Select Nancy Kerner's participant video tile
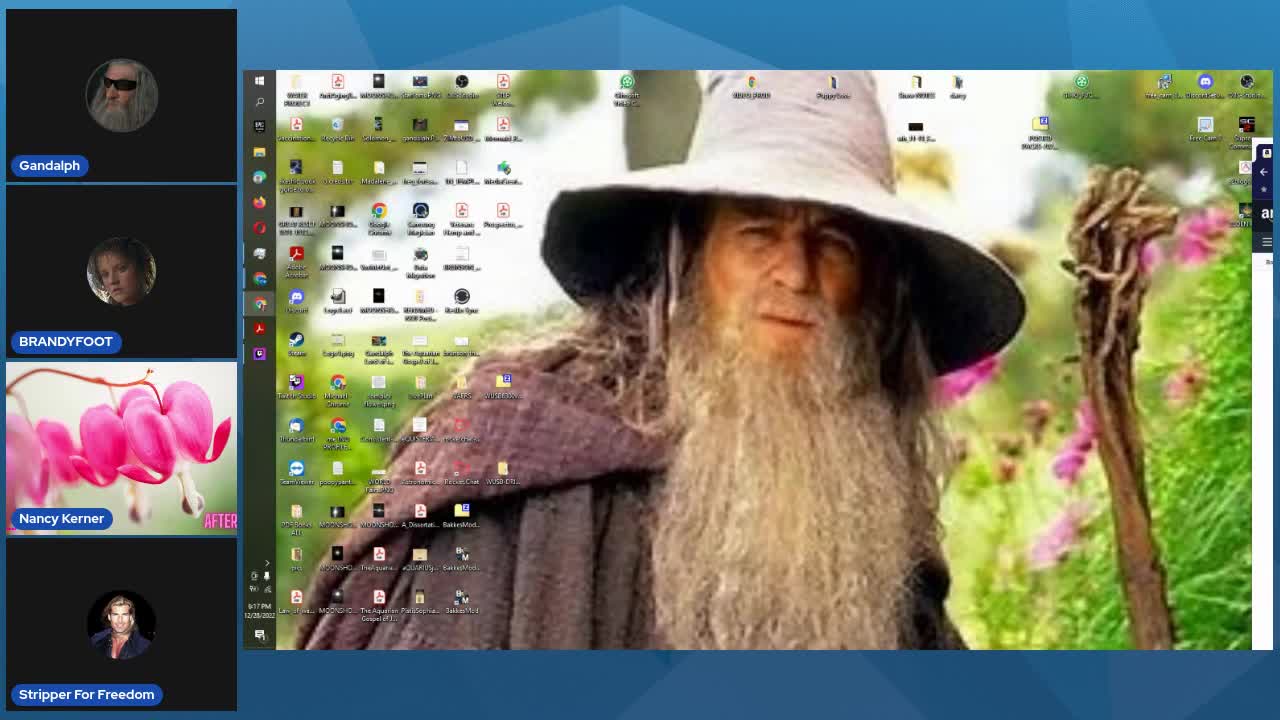This screenshot has width=1280, height=720. point(121,448)
